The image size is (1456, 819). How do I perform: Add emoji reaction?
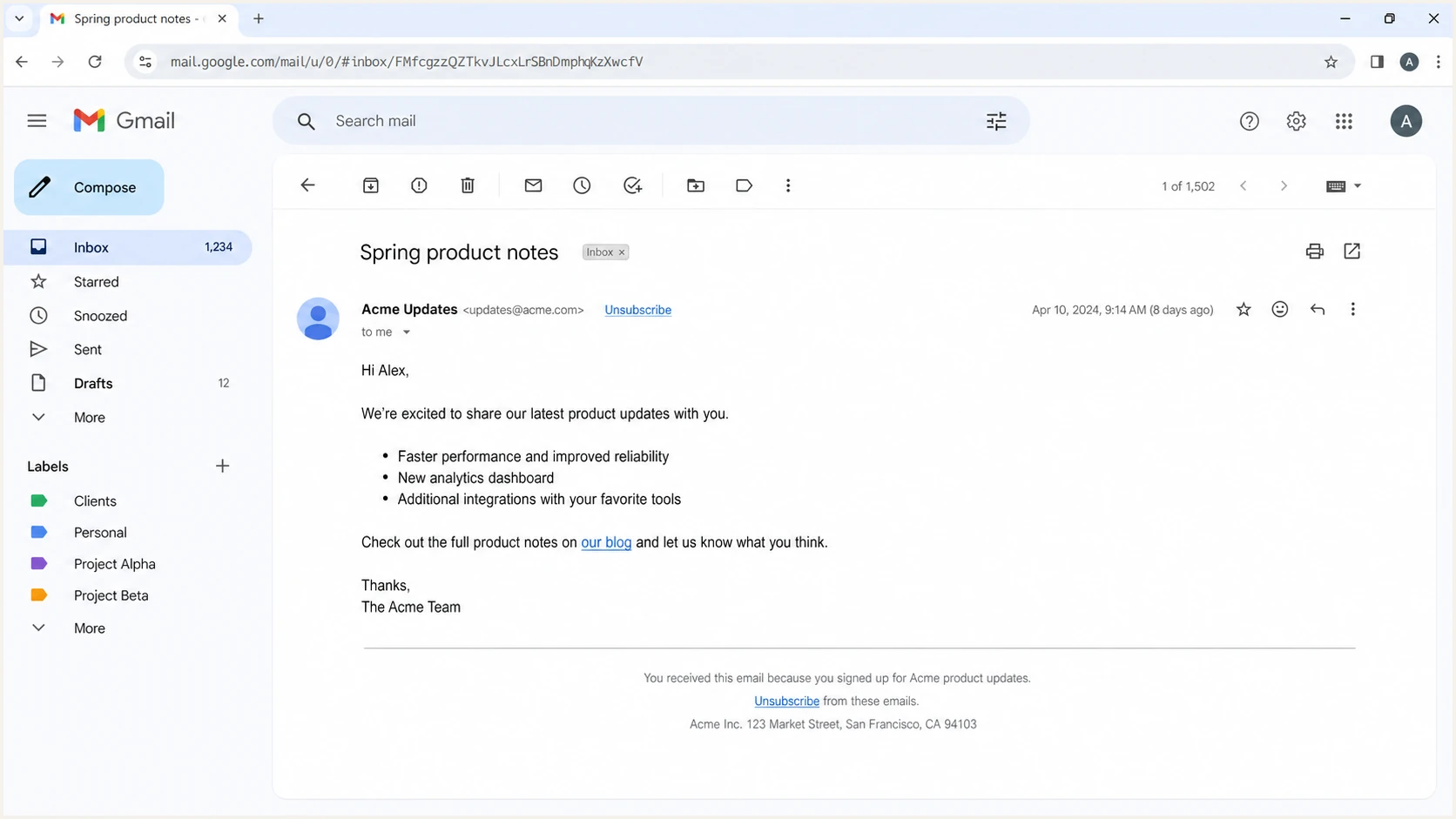coord(1279,309)
